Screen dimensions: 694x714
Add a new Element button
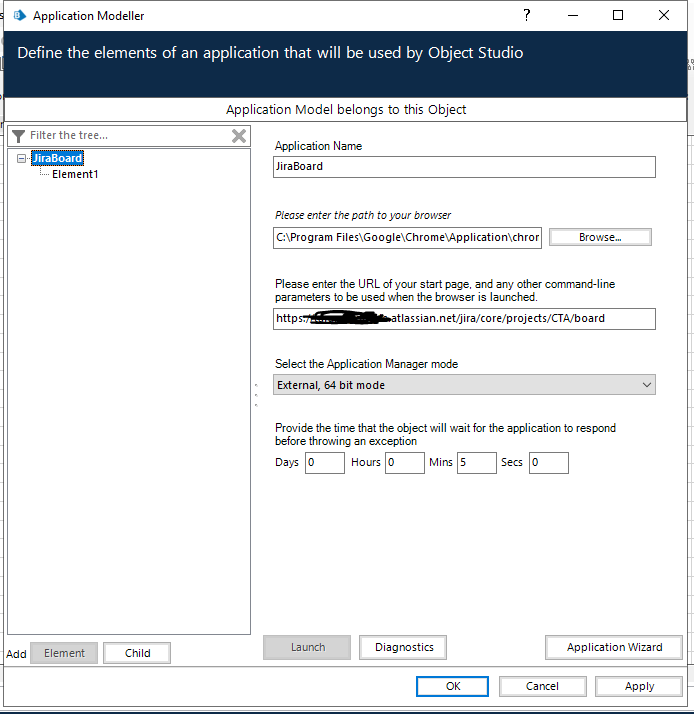coord(64,653)
